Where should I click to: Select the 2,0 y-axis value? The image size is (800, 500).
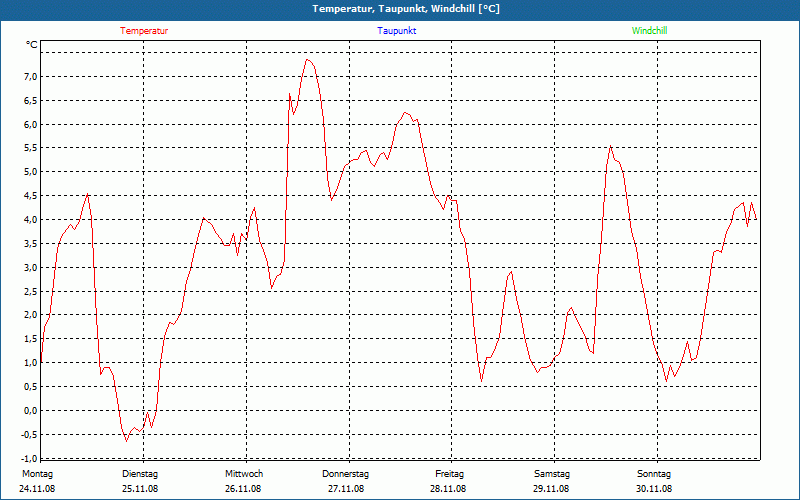[x=31, y=315]
